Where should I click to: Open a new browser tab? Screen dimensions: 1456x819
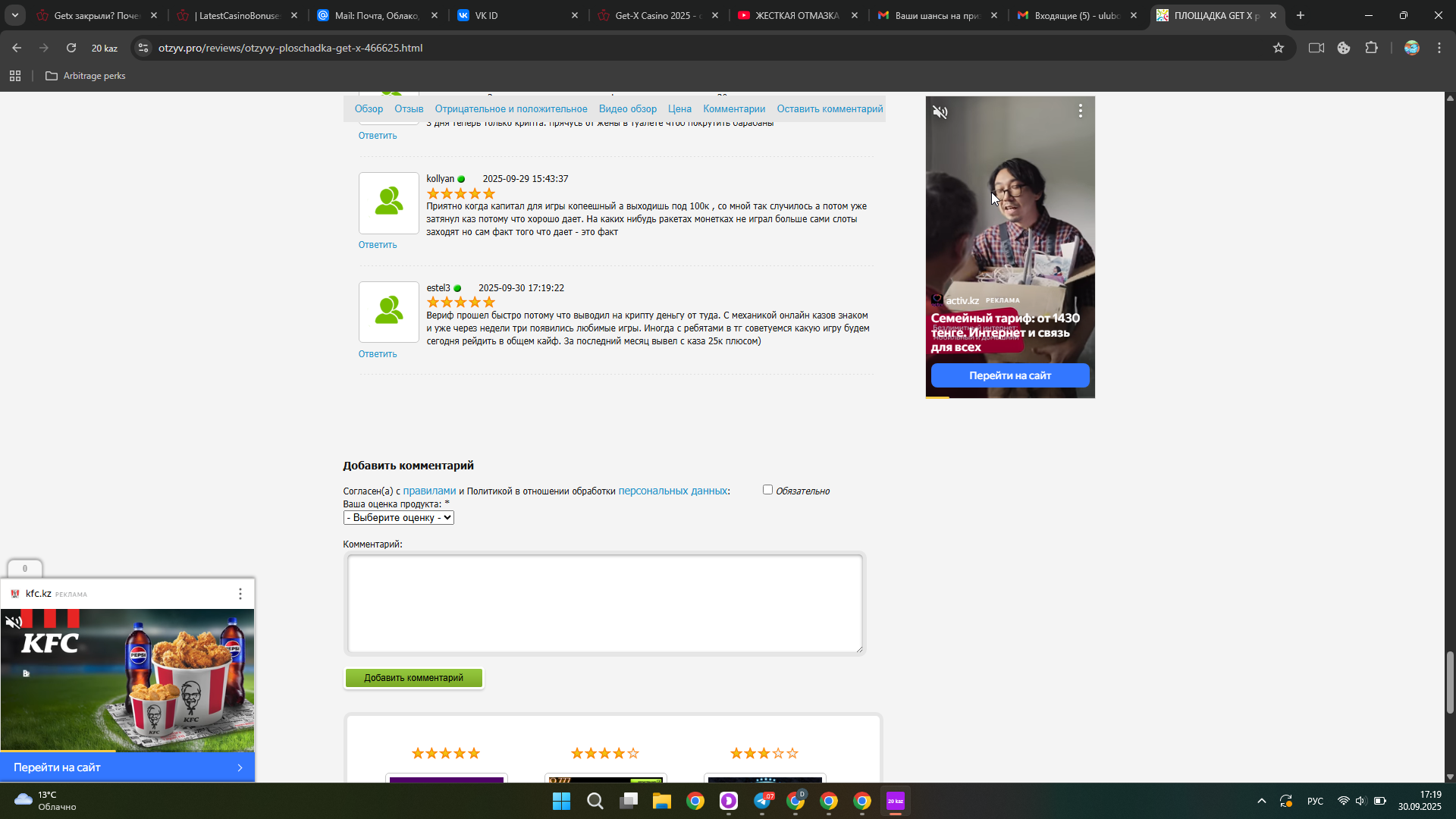(x=1301, y=15)
